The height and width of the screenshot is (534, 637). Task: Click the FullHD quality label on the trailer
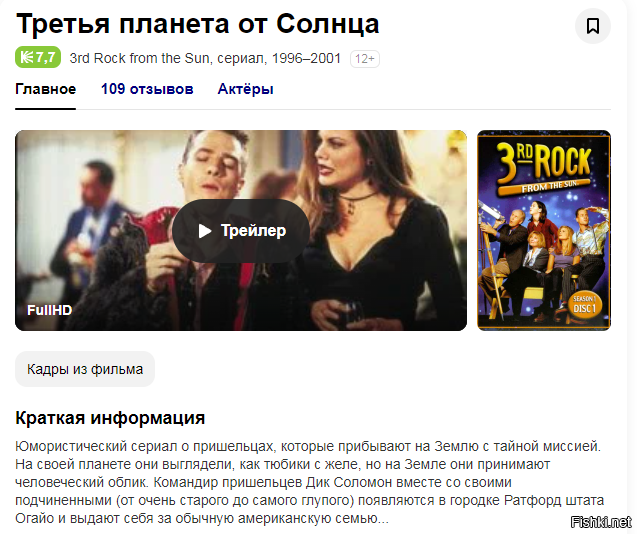tap(49, 310)
